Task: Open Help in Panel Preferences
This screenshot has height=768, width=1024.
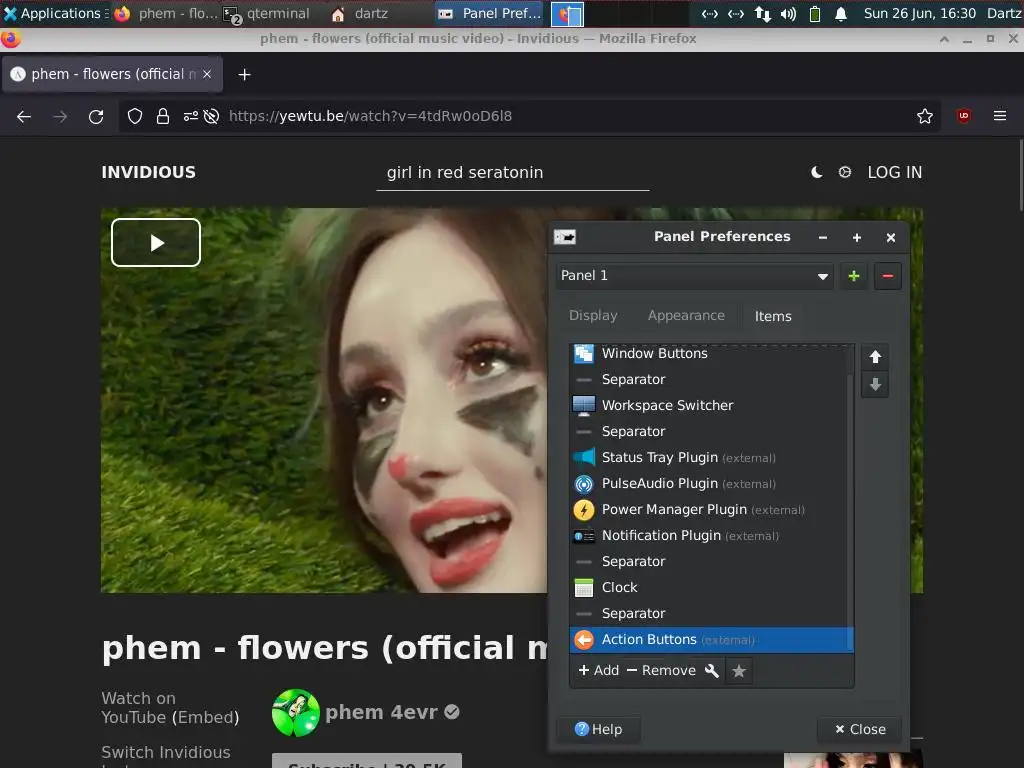Action: tap(598, 729)
